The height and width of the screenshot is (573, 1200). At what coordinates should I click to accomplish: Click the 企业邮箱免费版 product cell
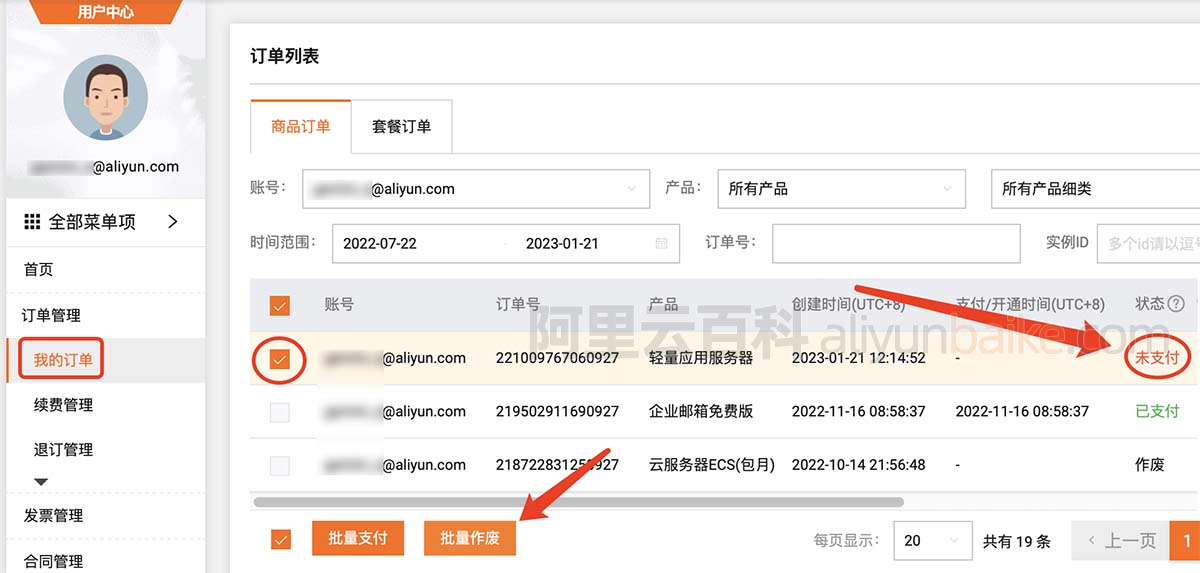(x=700, y=411)
